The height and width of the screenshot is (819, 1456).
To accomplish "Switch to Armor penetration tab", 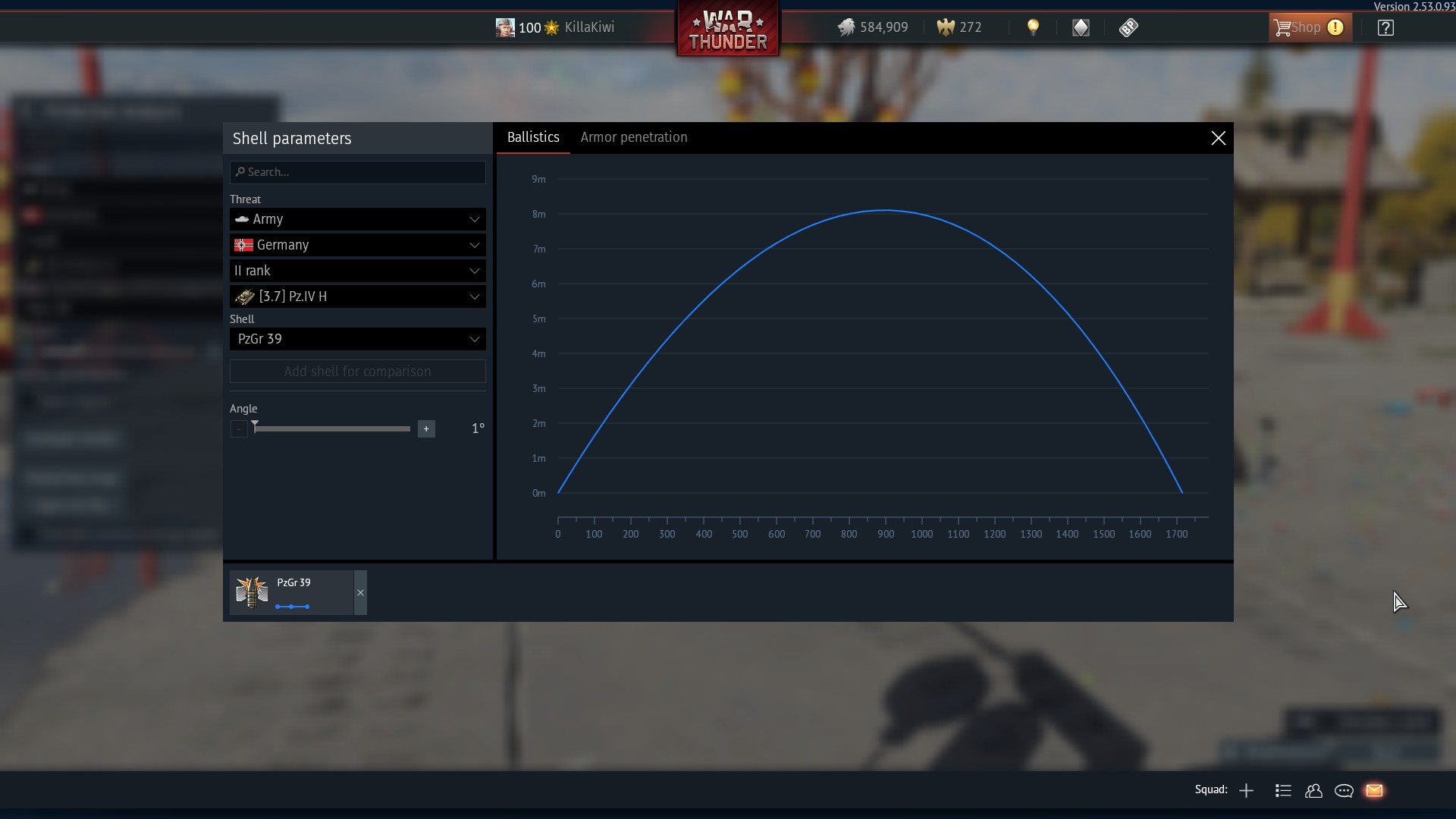I will (634, 137).
